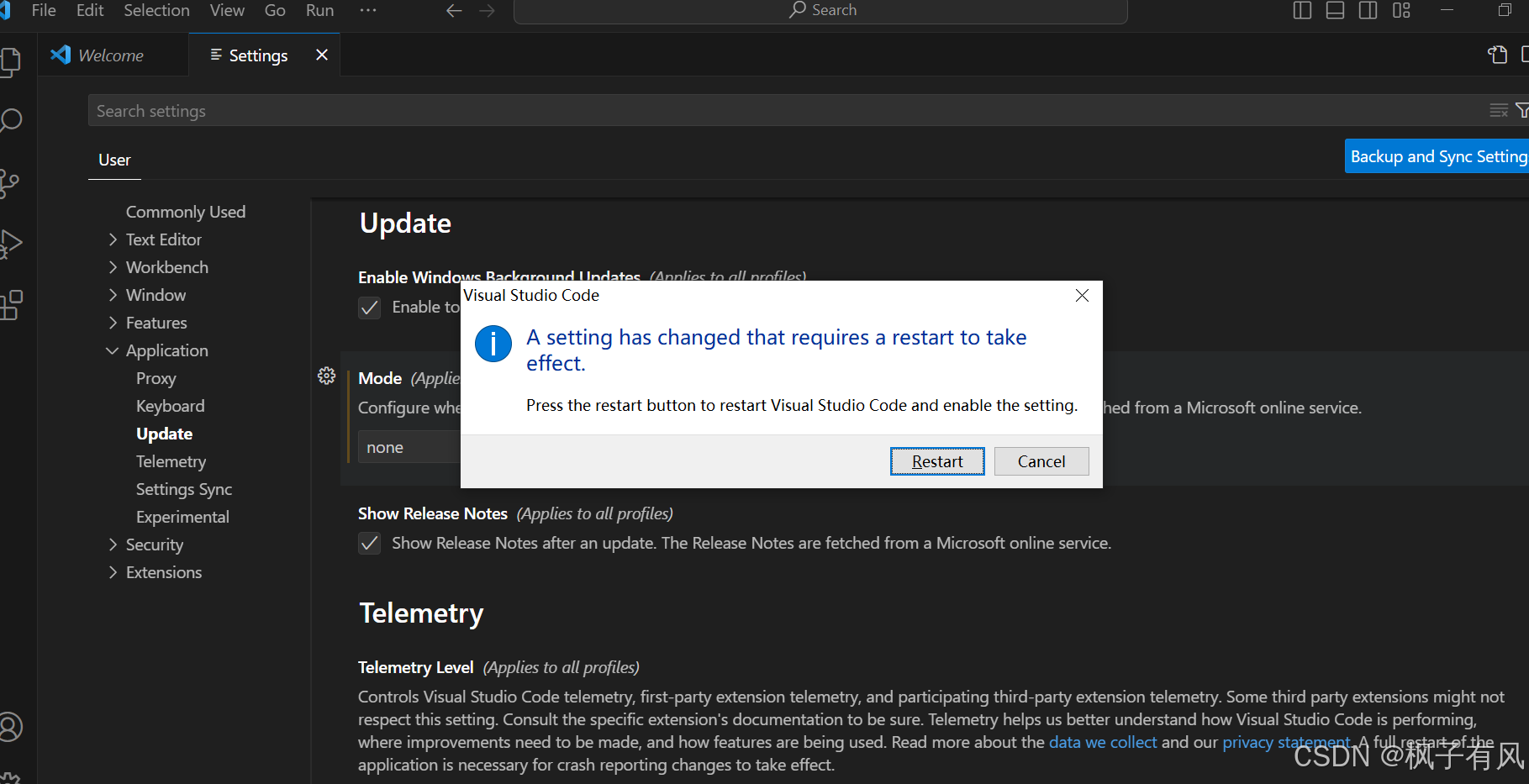Select the User settings scope tab
1529x784 pixels.
[114, 160]
